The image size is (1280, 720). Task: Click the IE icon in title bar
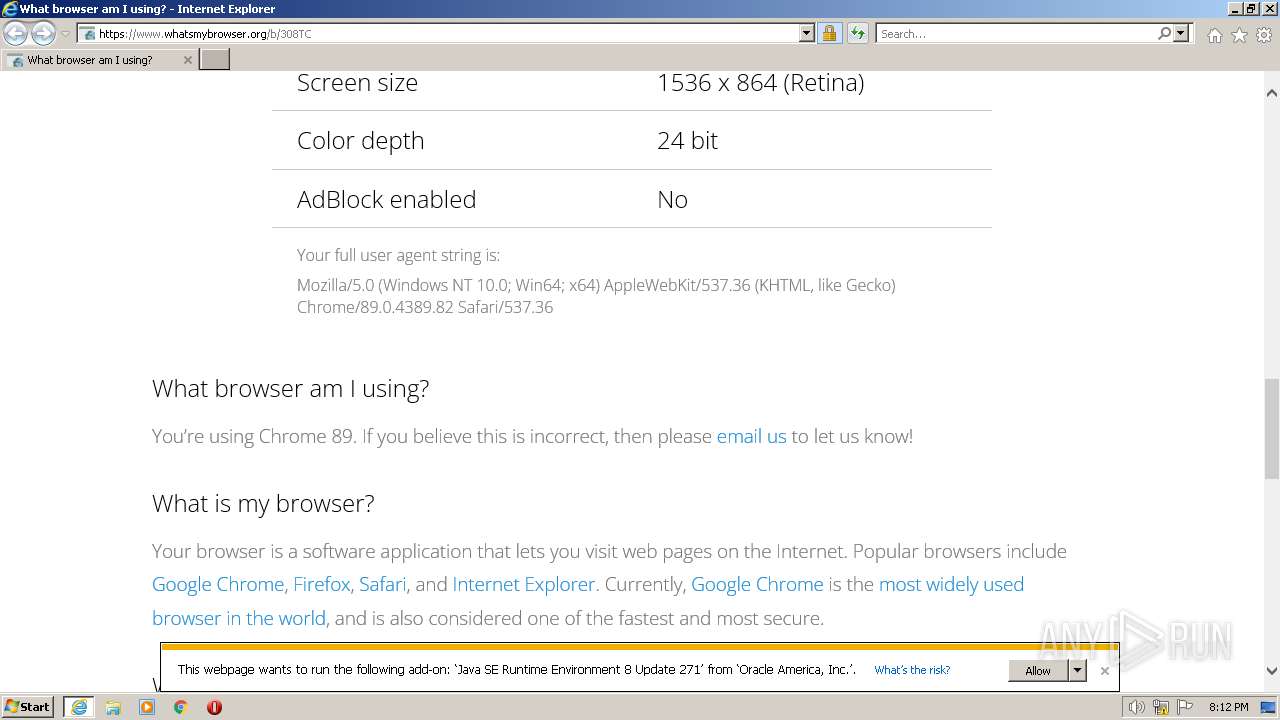pos(10,9)
